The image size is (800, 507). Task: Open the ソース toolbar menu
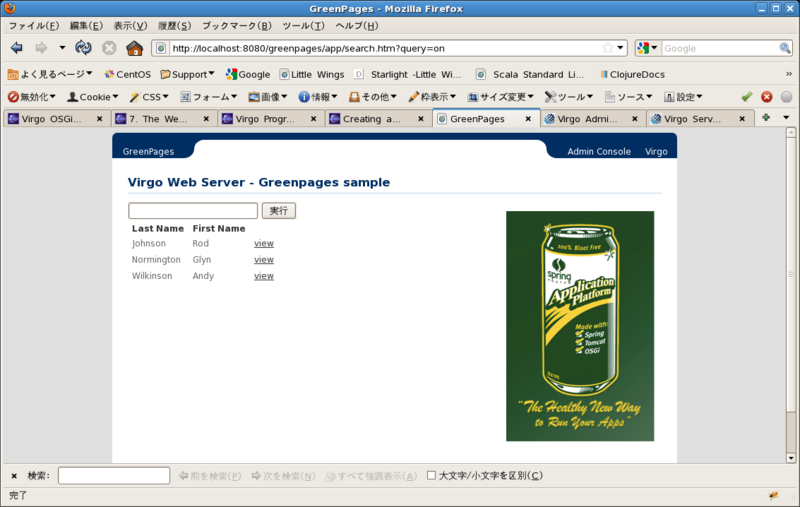click(x=629, y=96)
